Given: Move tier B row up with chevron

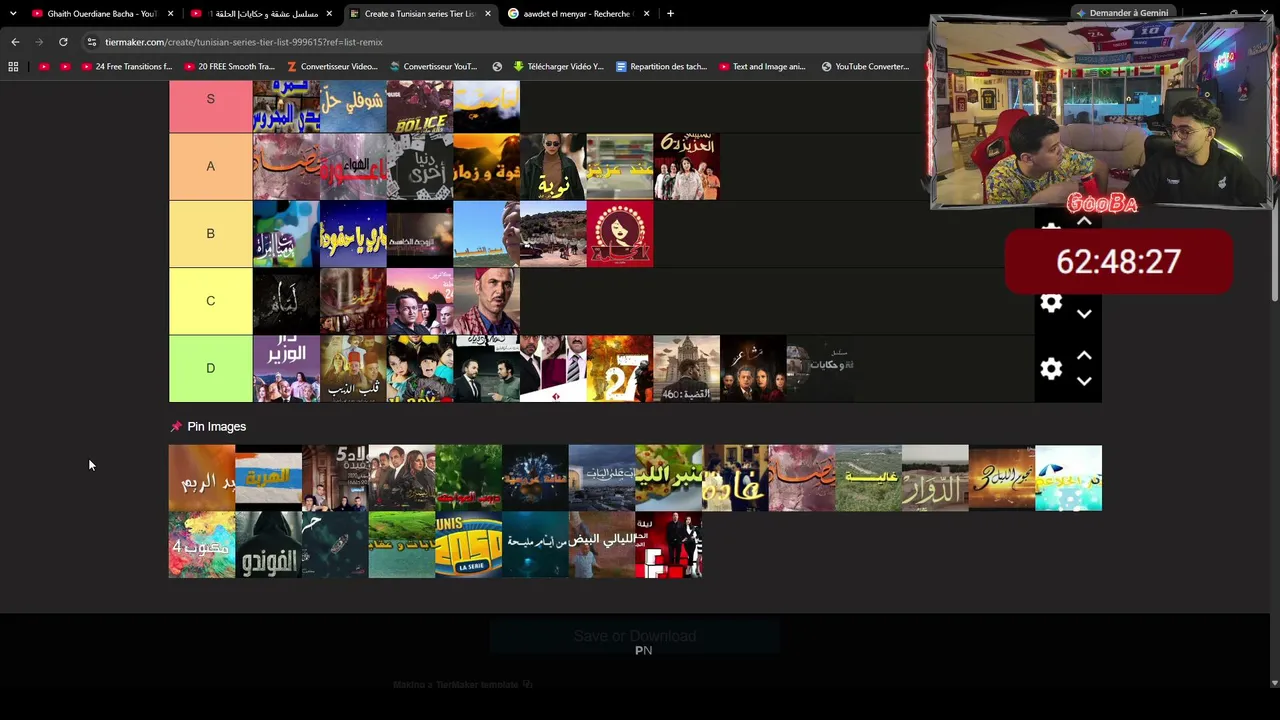Looking at the screenshot, I should pyautogui.click(x=1084, y=221).
